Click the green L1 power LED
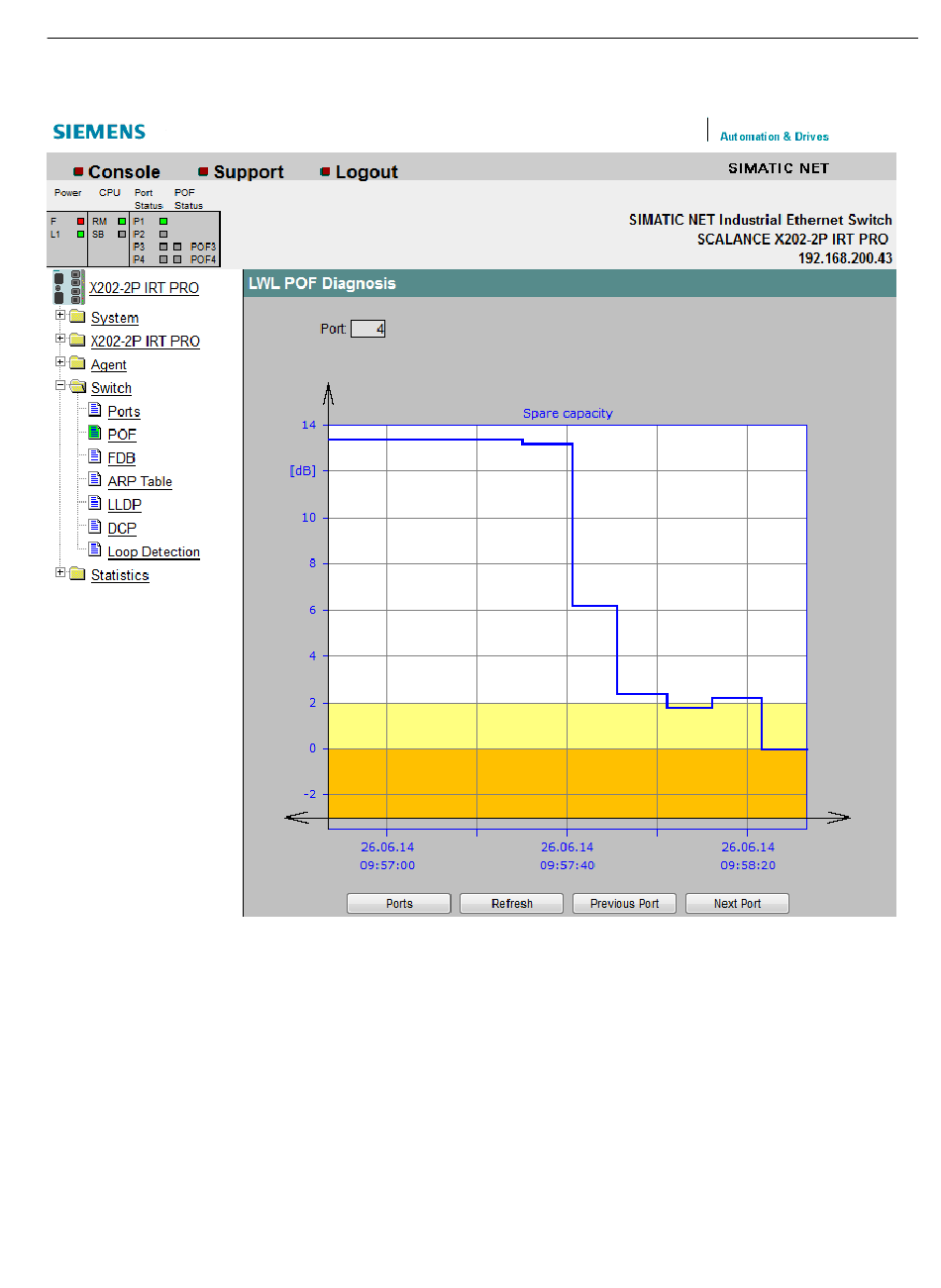This screenshot has width=941, height=1288. 81,235
